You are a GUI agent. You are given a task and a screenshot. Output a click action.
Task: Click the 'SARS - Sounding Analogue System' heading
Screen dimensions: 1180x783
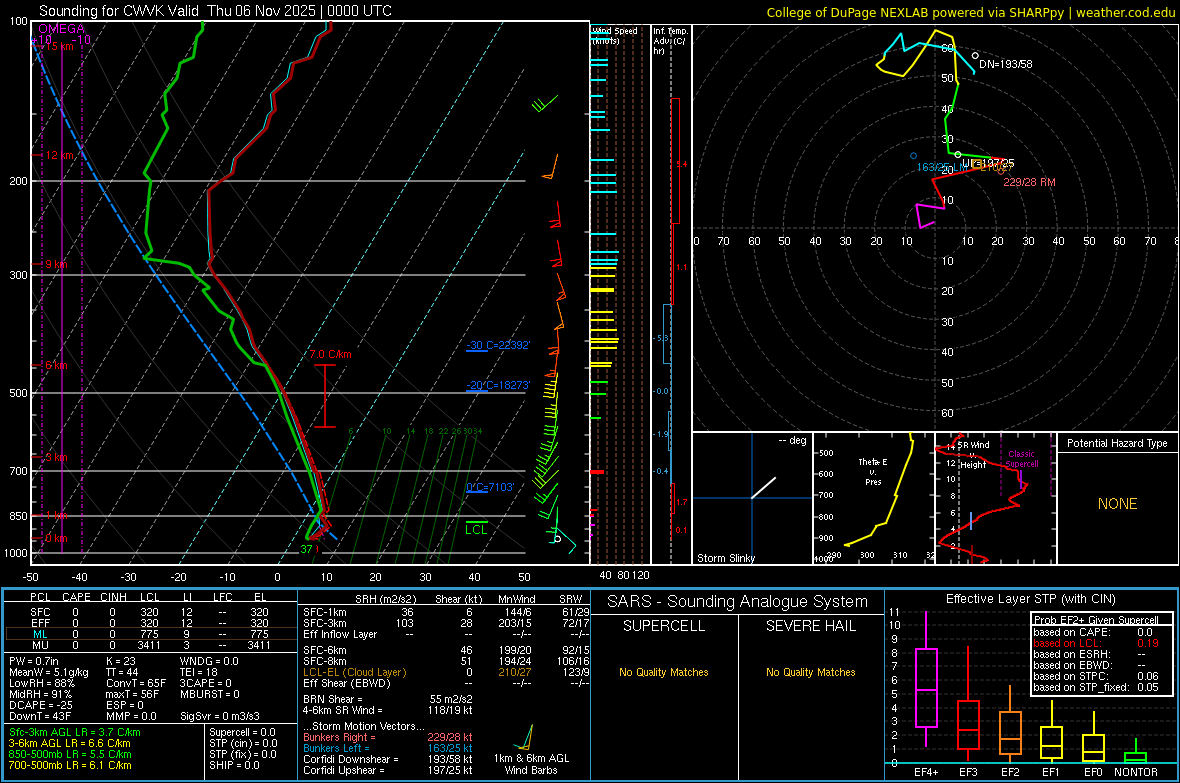pyautogui.click(x=737, y=602)
